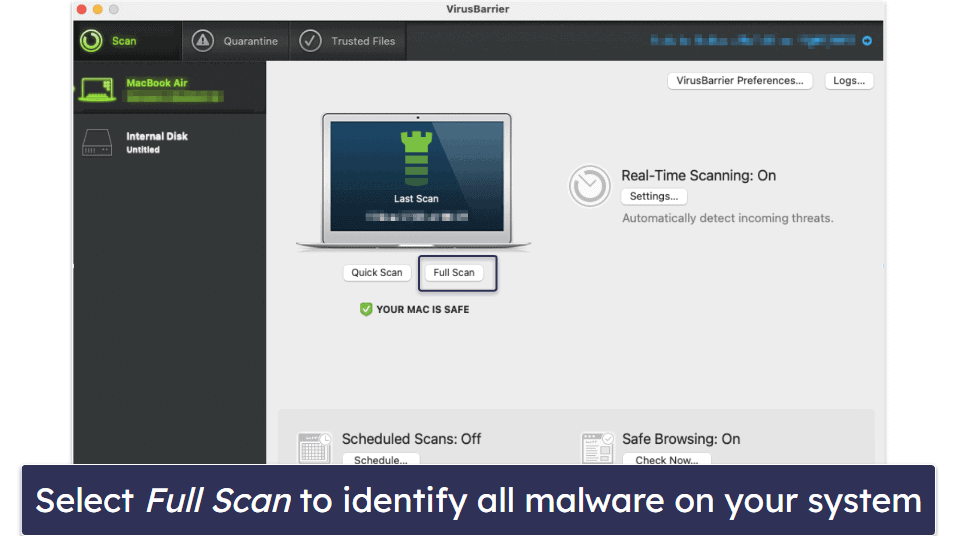Screen dimensions: 955x536
Task: Click the Safe Browsing: On label
Action: pos(681,439)
